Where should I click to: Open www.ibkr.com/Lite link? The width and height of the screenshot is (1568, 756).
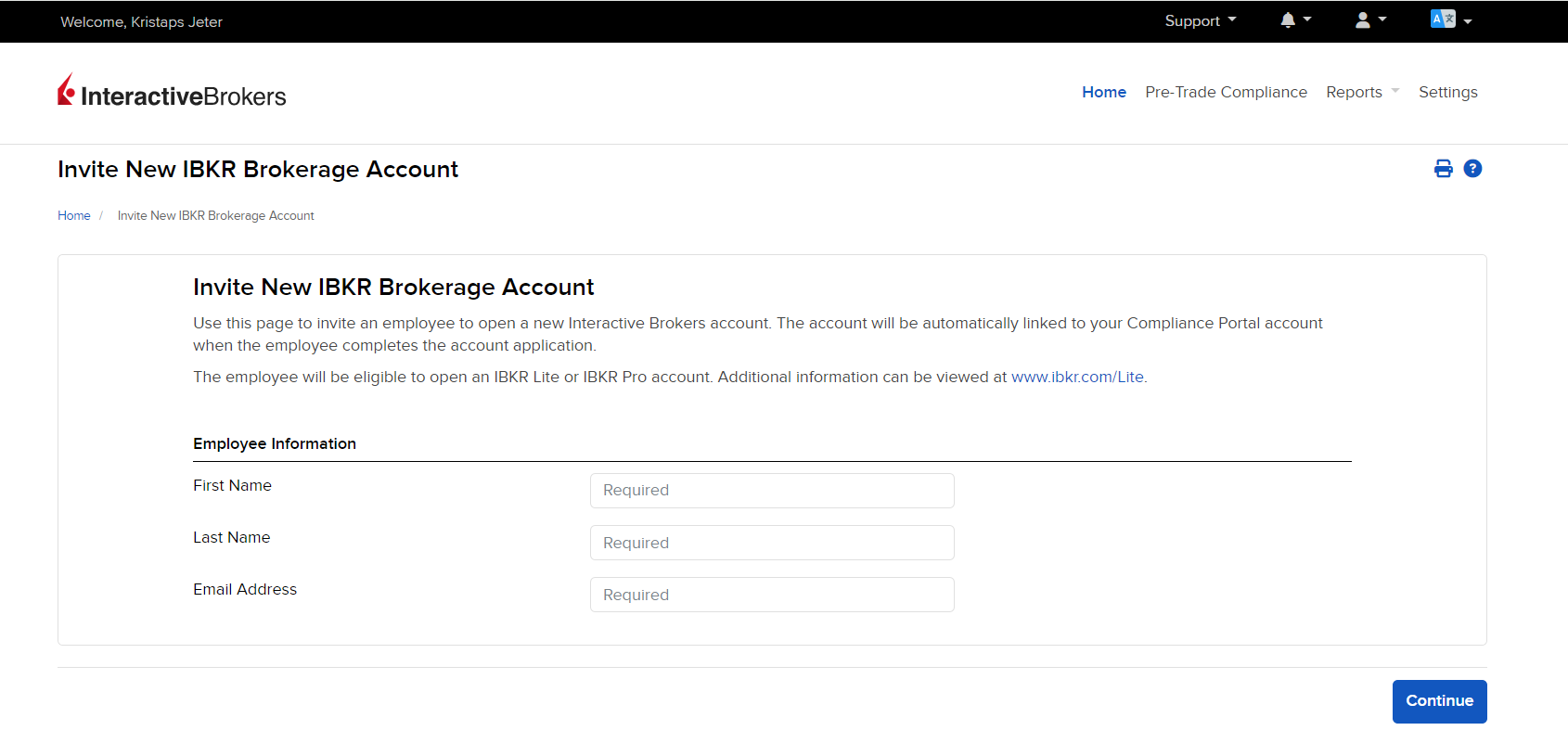point(1077,377)
